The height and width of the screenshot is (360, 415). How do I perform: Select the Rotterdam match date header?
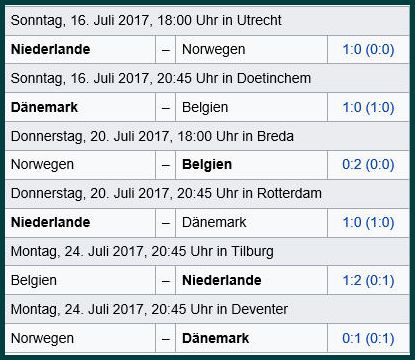[207, 194]
